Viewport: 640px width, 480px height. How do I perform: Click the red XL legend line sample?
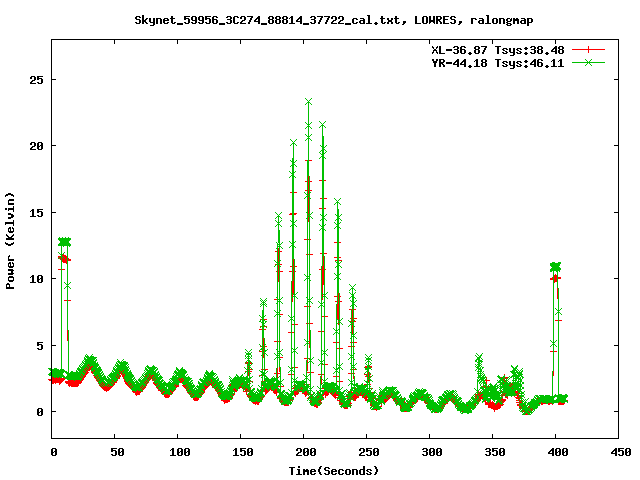click(588, 50)
